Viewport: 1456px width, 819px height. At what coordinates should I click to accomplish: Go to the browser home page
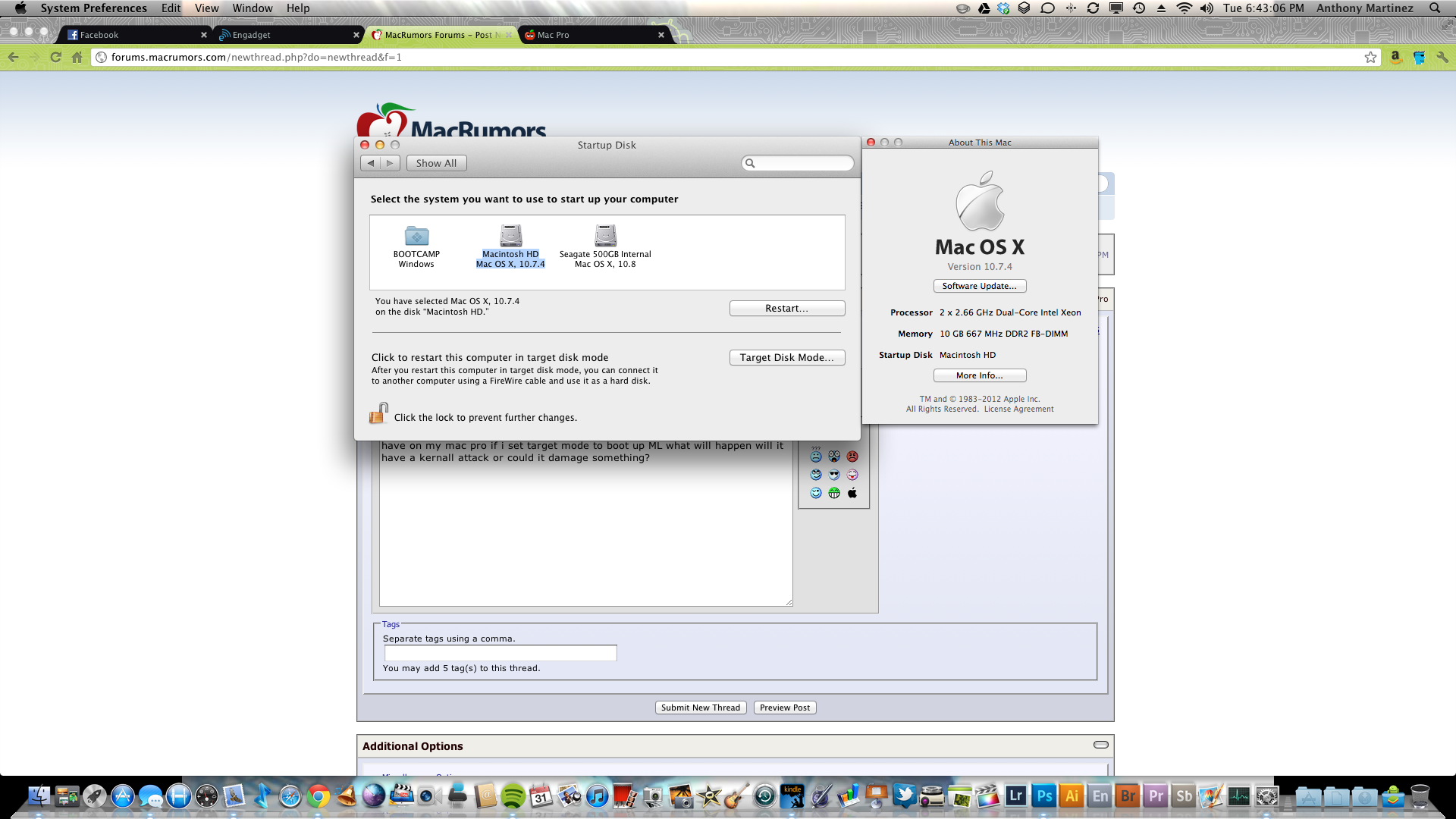[x=77, y=57]
